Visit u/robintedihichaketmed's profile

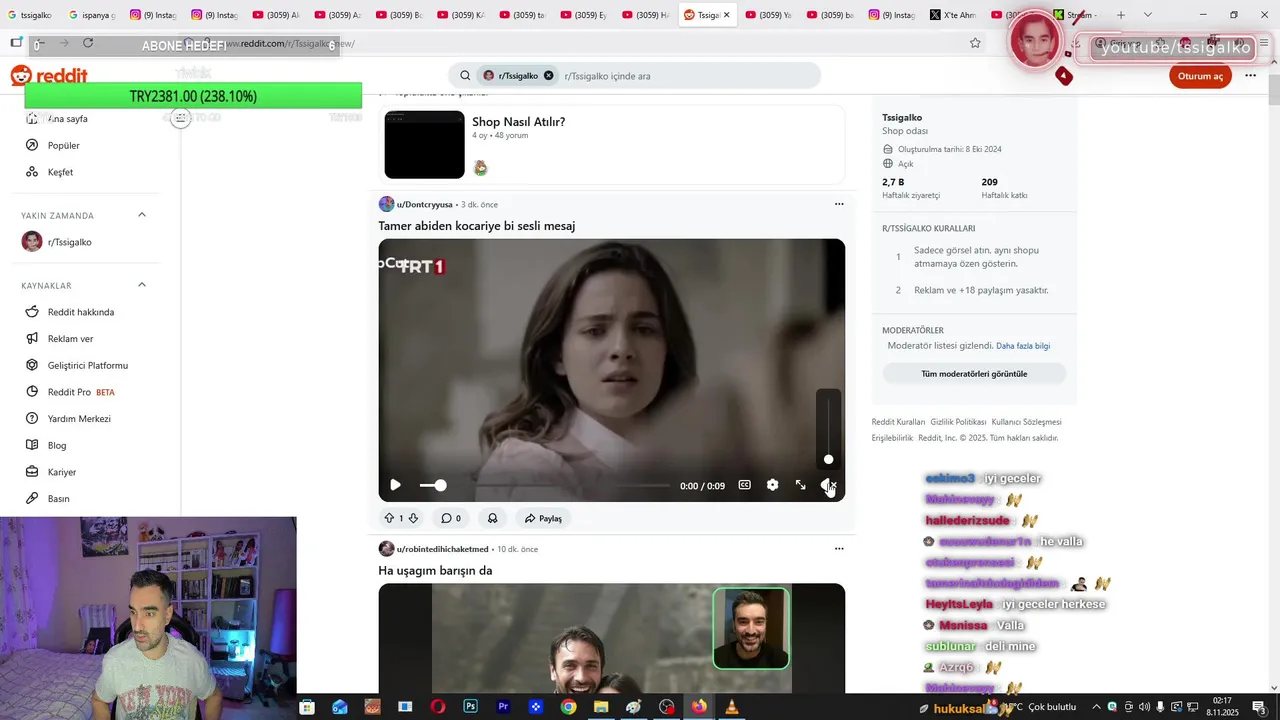[442, 549]
